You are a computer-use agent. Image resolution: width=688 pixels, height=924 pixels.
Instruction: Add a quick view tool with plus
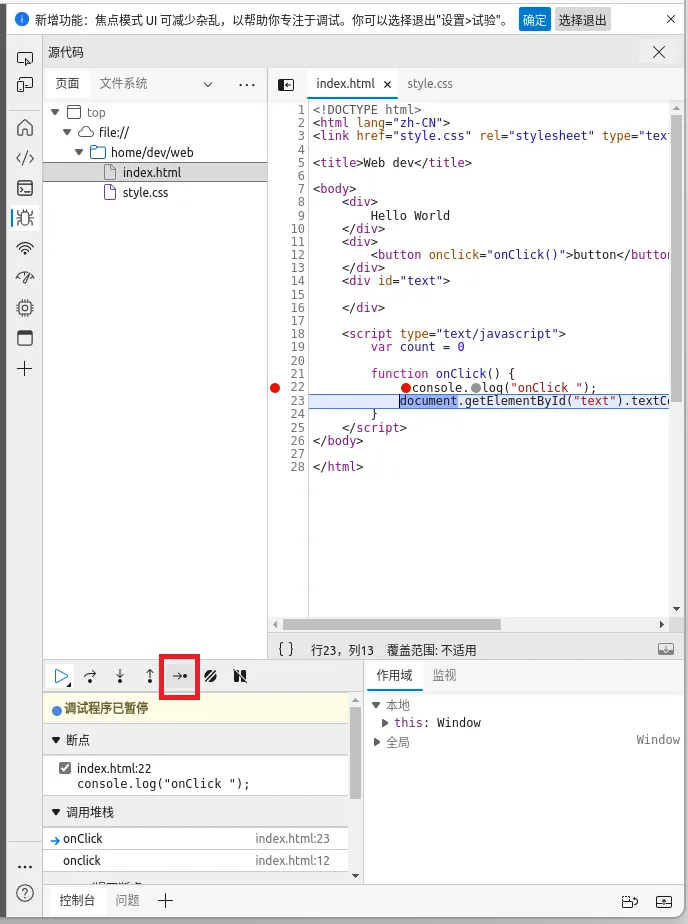pos(166,900)
